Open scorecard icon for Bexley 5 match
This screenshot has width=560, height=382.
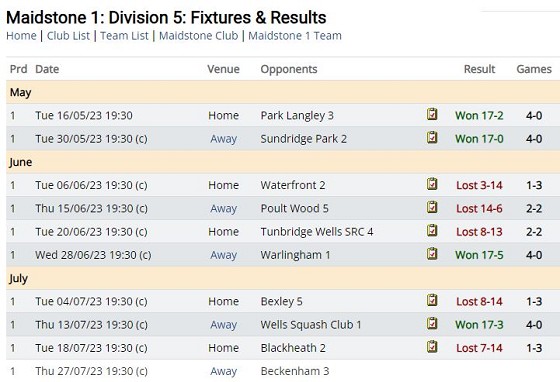(432, 300)
